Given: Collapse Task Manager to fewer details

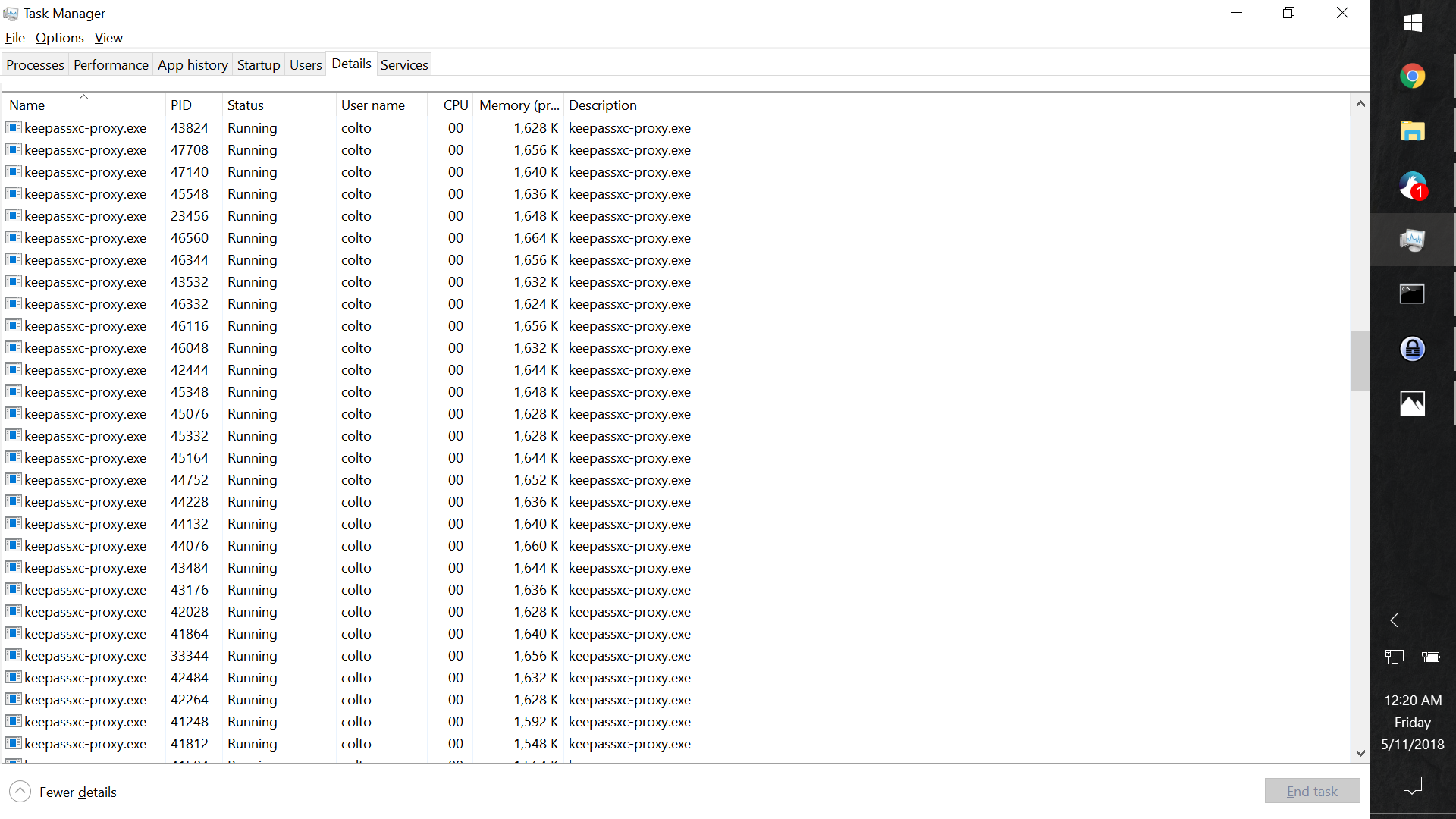Looking at the screenshot, I should point(63,791).
